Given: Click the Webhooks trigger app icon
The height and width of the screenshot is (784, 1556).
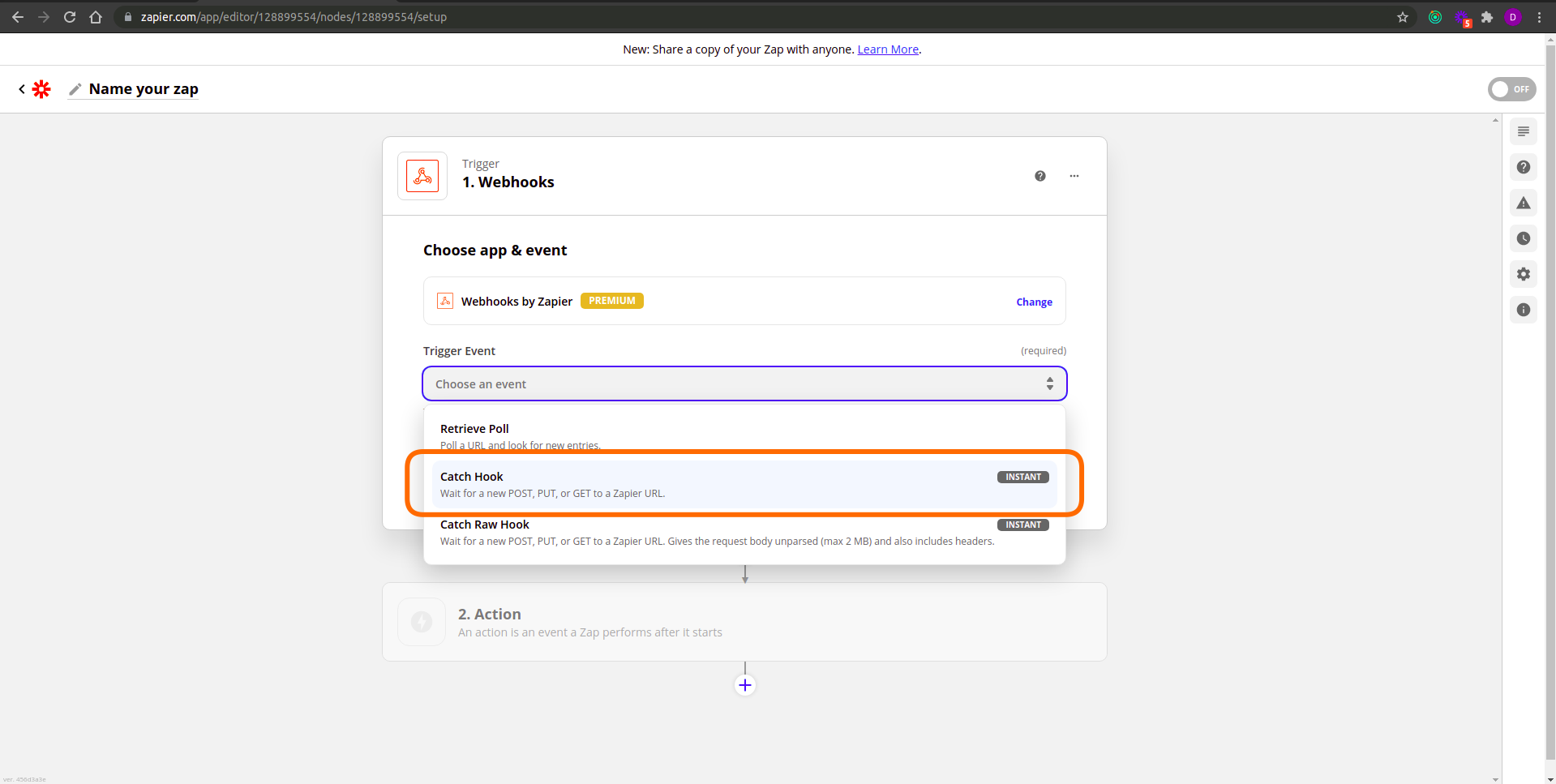Looking at the screenshot, I should point(422,176).
